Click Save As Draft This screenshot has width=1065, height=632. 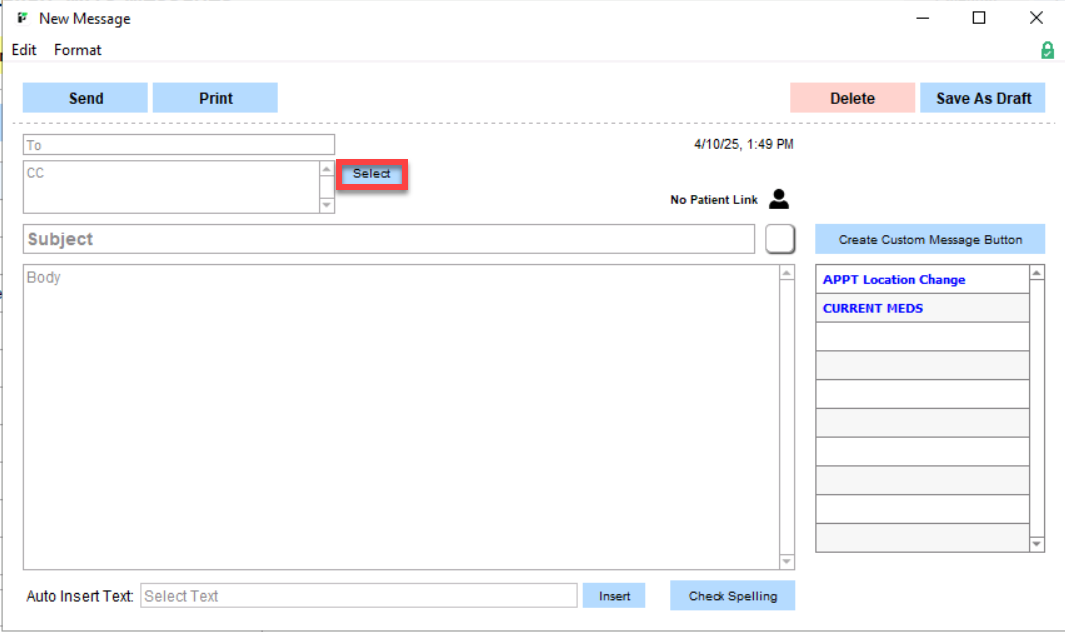[982, 98]
